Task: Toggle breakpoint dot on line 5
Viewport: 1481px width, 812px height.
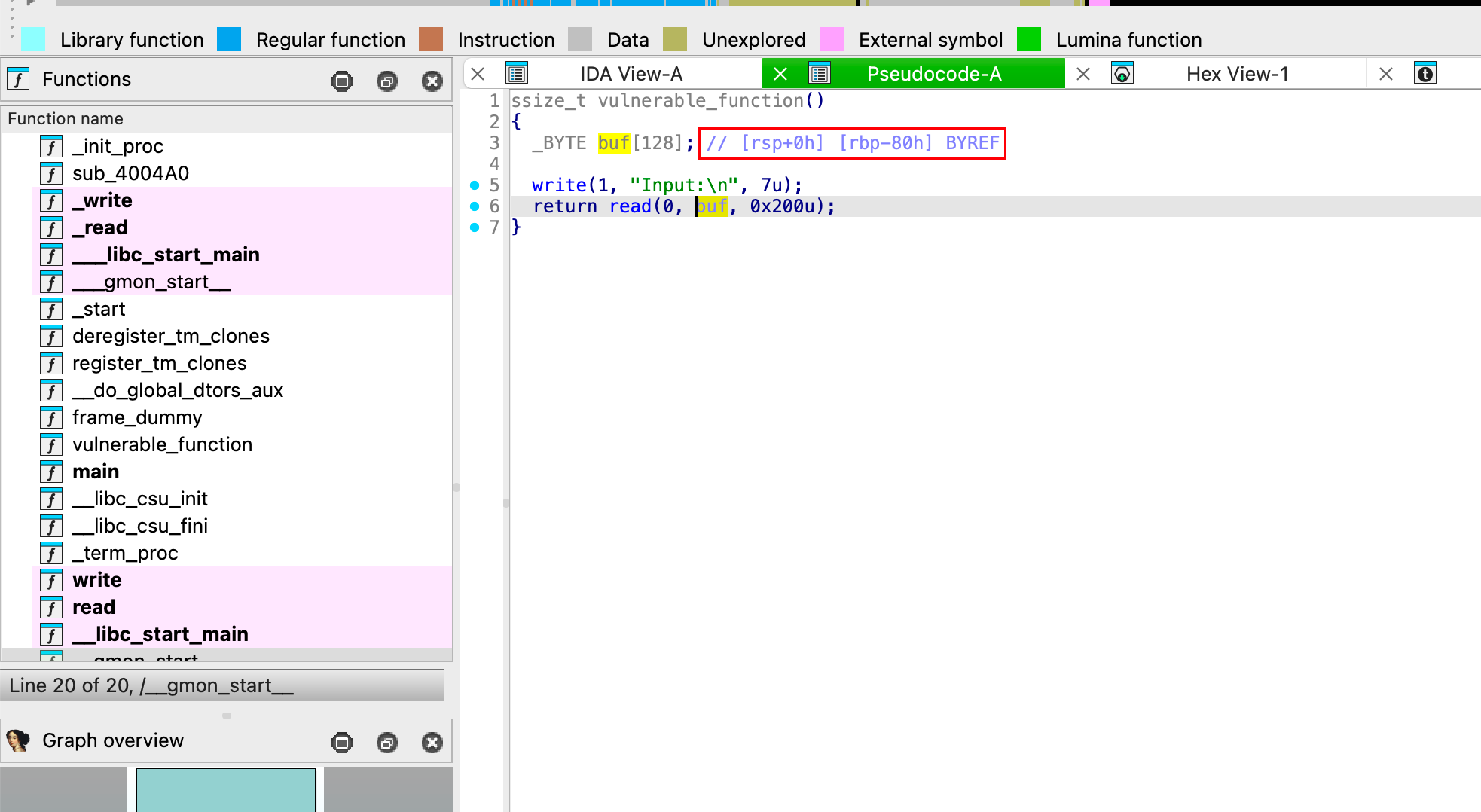Action: [x=475, y=185]
